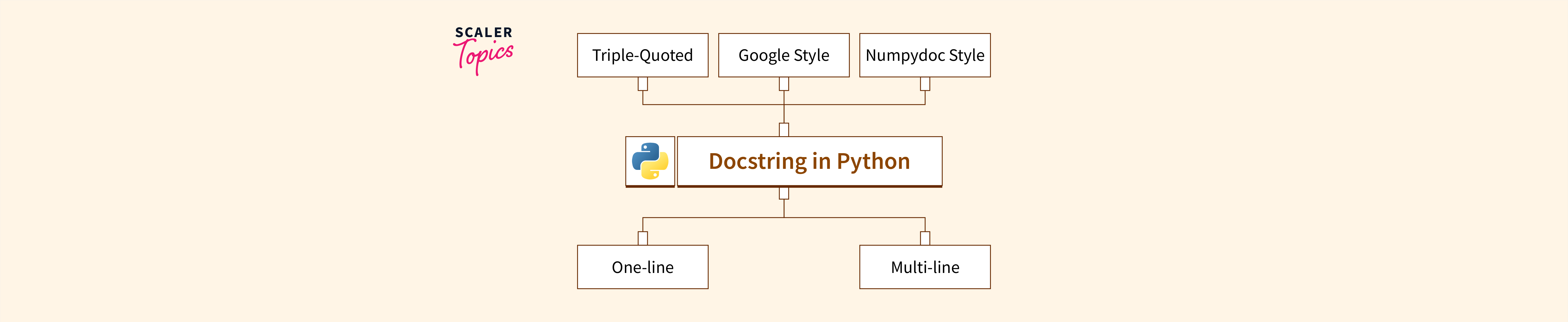Click the Scaler Topics logo

point(483,49)
